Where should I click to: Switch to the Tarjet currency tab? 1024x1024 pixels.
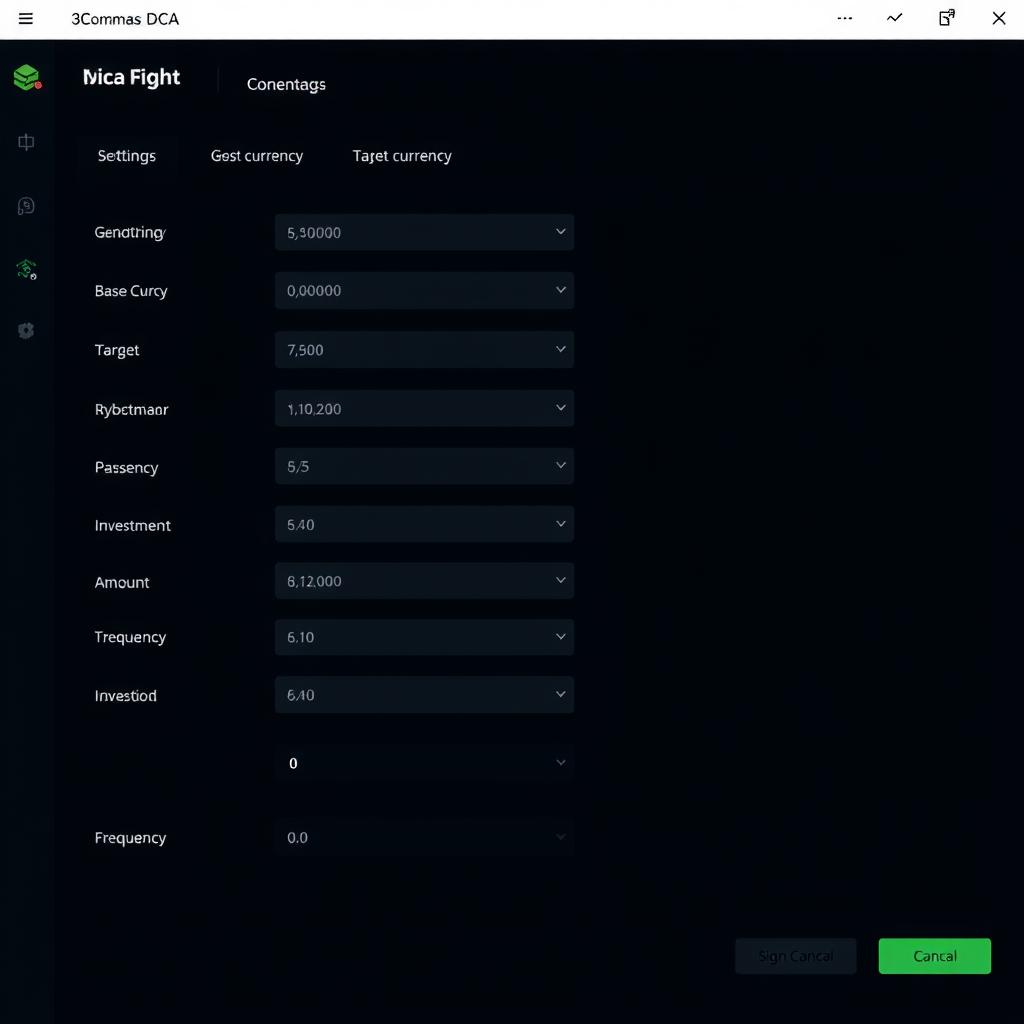point(402,156)
